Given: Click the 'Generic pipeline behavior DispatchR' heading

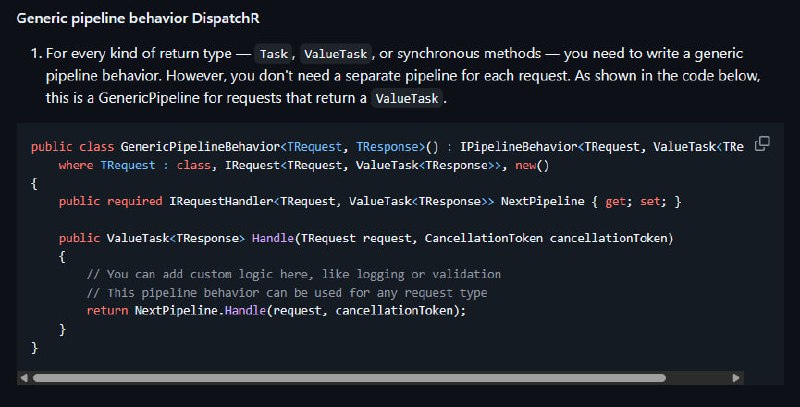Looking at the screenshot, I should coord(138,18).
